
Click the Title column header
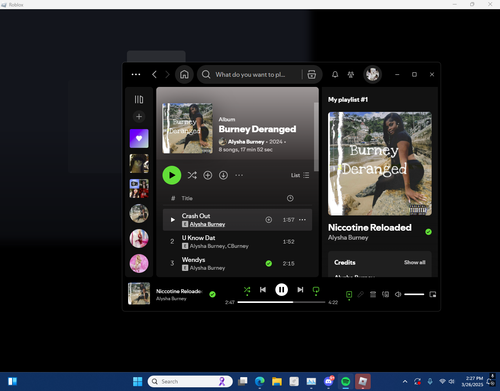[187, 198]
